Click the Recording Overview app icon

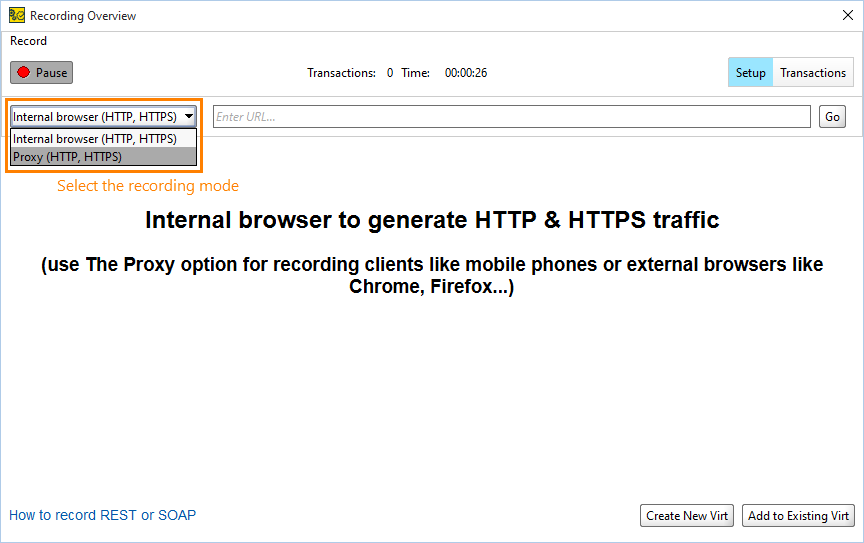point(17,15)
